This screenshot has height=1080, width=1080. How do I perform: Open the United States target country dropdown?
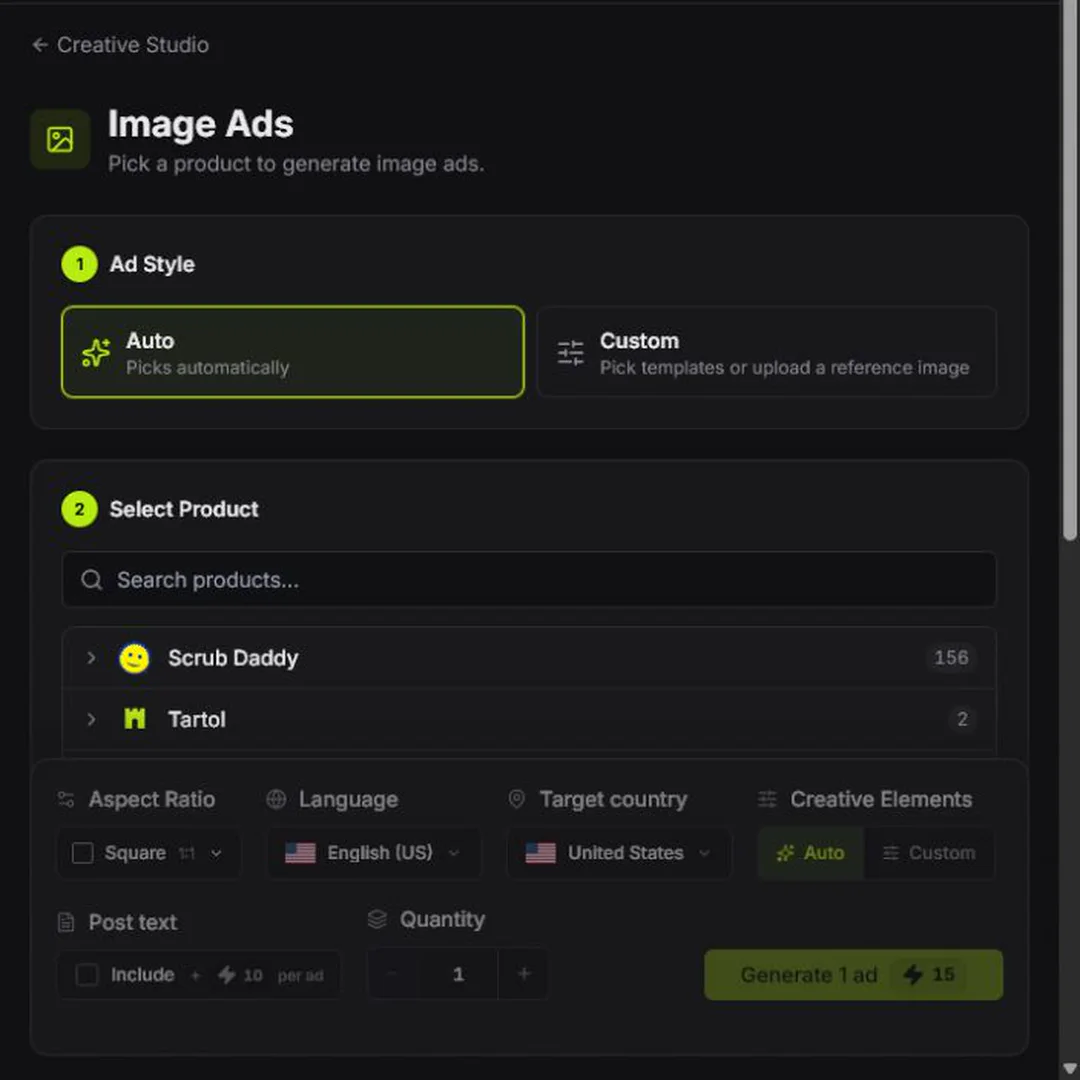click(x=619, y=853)
